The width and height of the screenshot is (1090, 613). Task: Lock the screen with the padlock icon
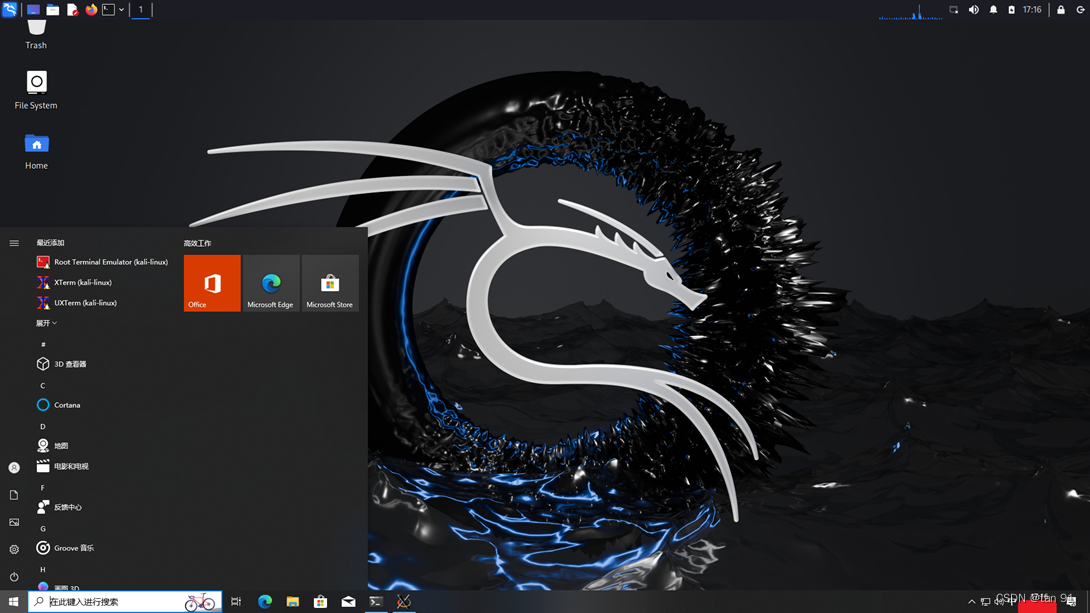[1061, 10]
